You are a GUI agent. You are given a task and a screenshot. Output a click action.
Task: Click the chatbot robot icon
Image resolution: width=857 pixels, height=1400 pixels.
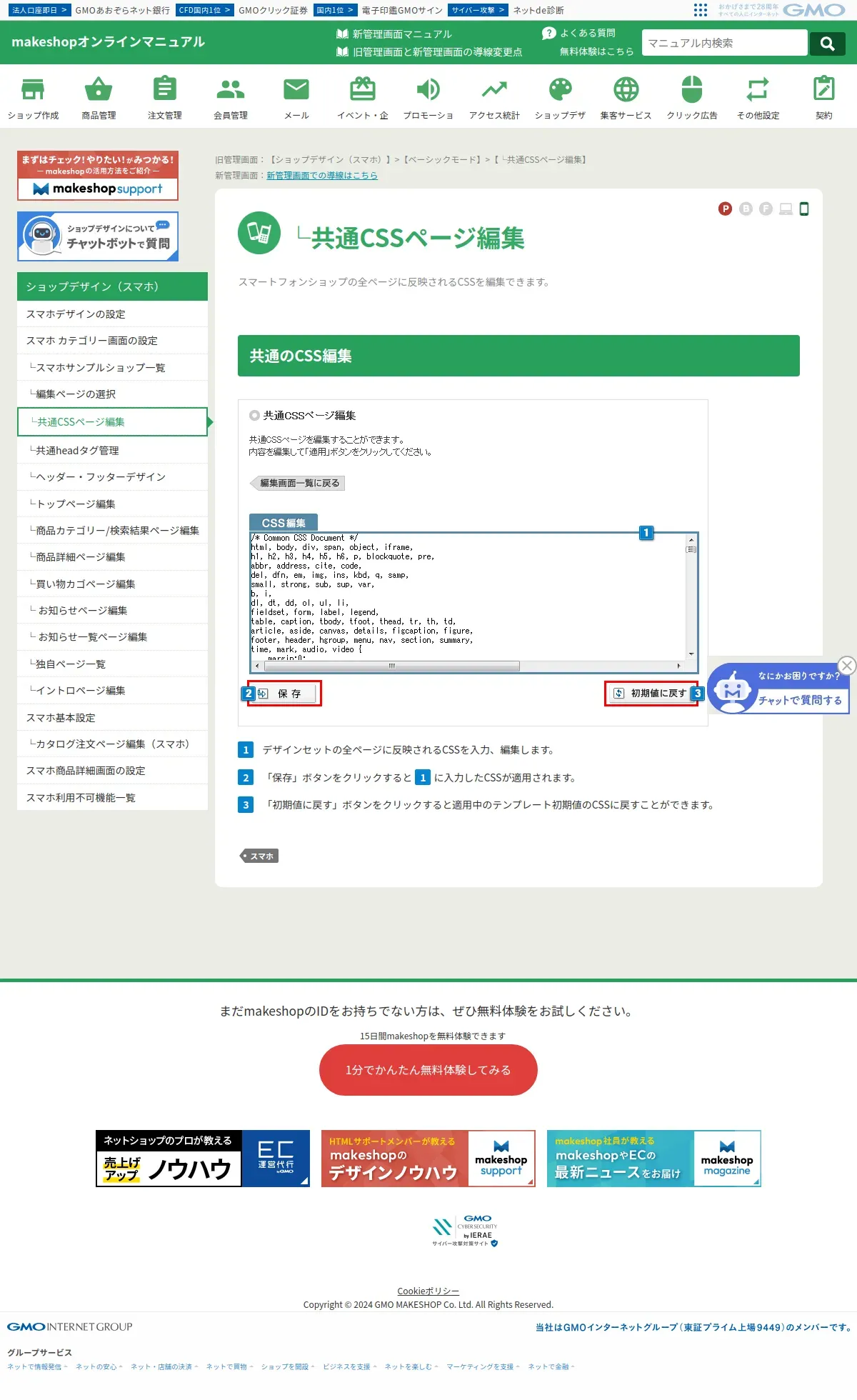pyautogui.click(x=732, y=690)
